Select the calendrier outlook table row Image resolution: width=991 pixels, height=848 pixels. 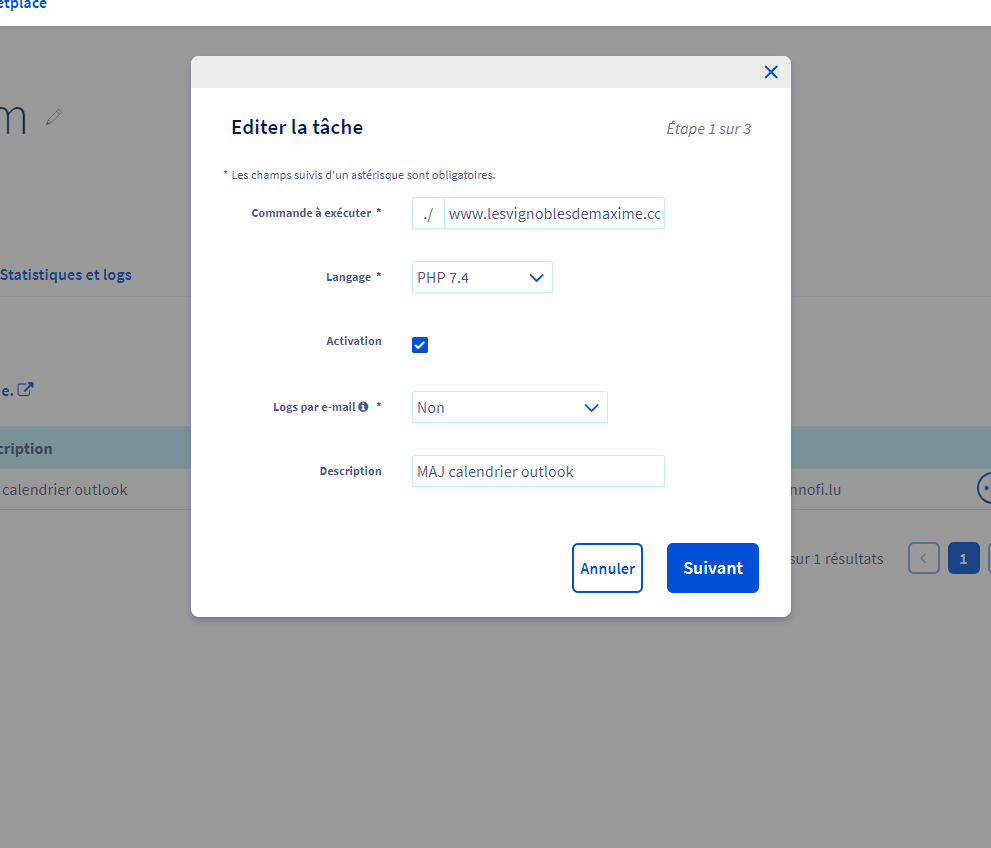click(66, 490)
